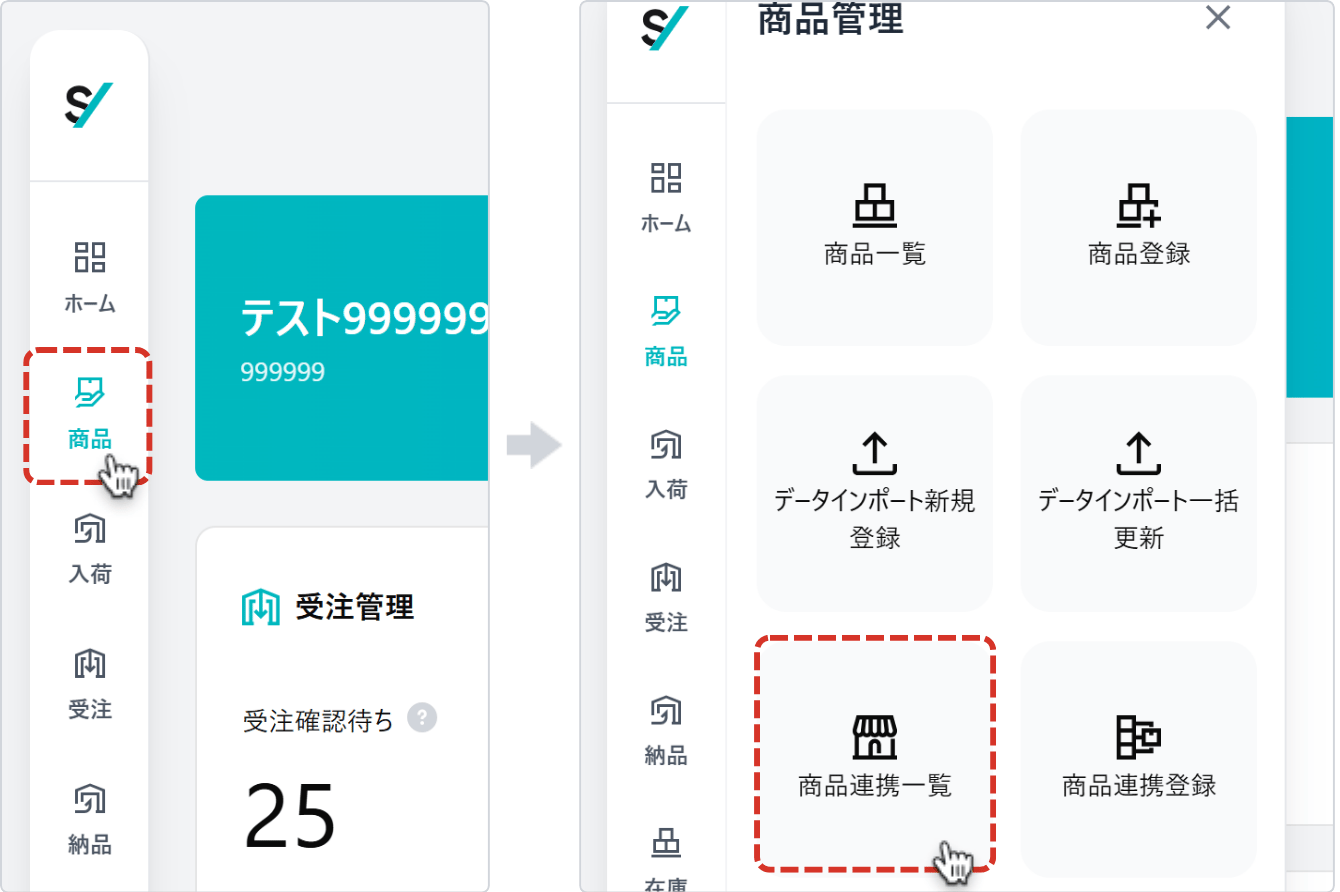This screenshot has width=1340, height=892.
Task: Open 在庫 in the sidebar
Action: coord(666,860)
